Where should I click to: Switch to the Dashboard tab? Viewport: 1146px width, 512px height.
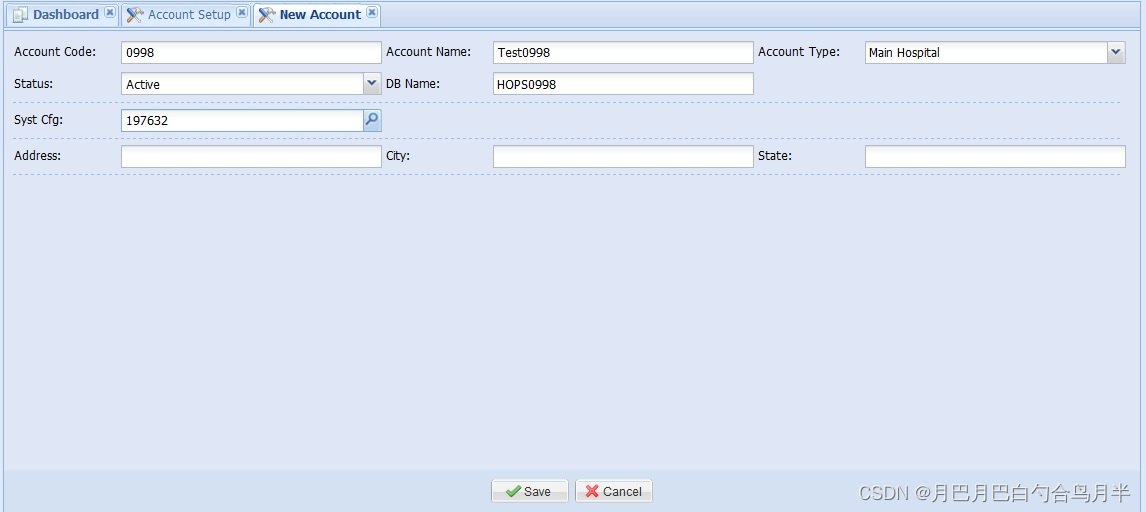(62, 15)
